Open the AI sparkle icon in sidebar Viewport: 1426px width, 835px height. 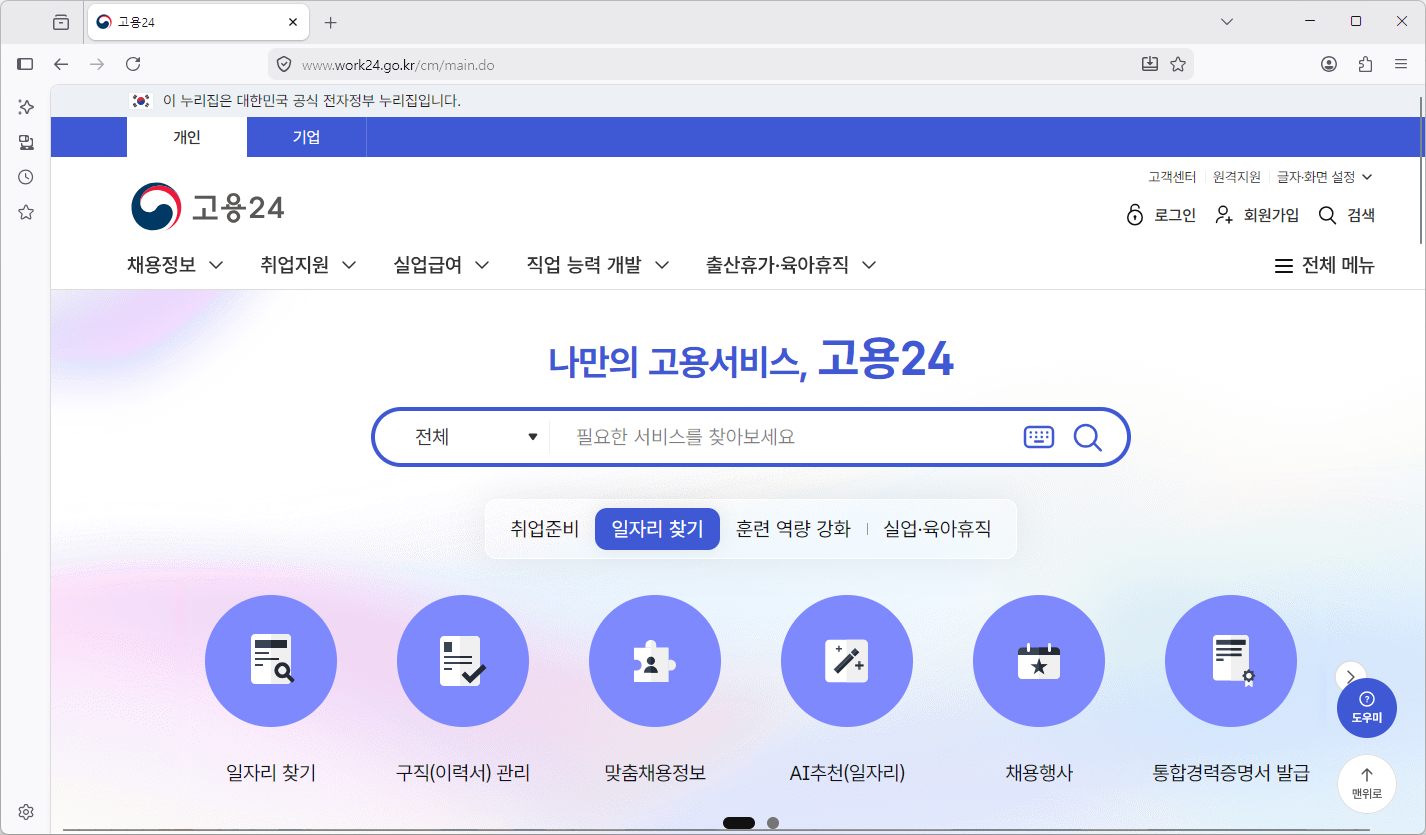click(26, 107)
